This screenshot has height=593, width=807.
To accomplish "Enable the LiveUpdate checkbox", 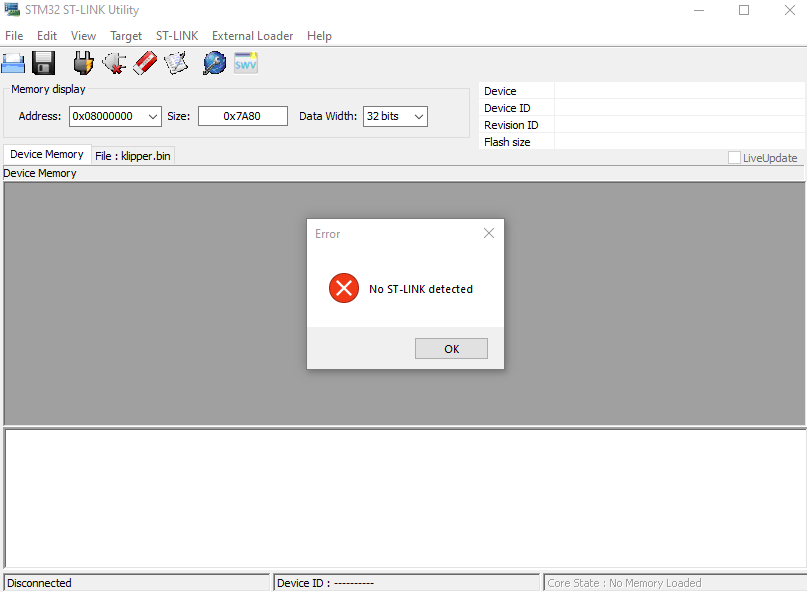I will click(734, 158).
